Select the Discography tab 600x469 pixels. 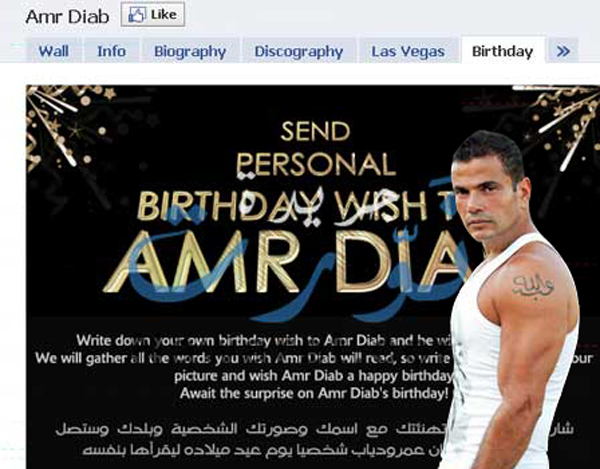pyautogui.click(x=299, y=51)
